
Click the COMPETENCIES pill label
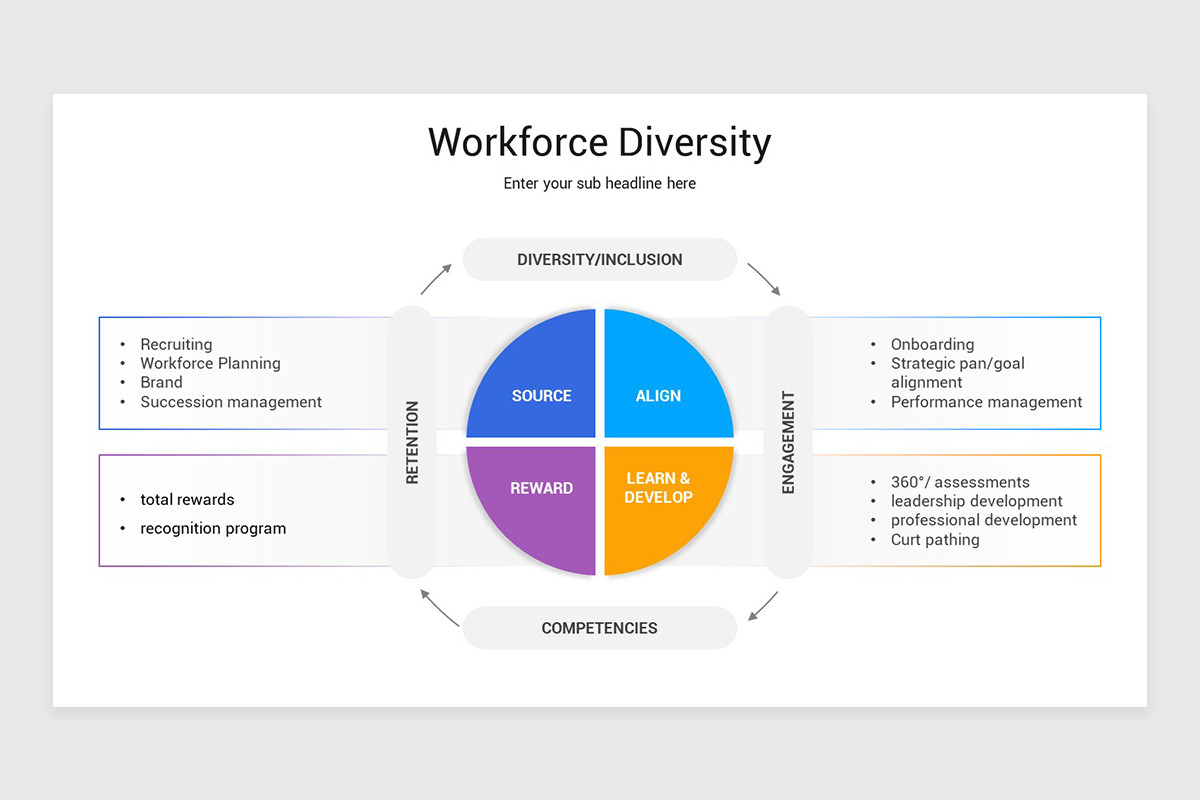click(x=599, y=628)
